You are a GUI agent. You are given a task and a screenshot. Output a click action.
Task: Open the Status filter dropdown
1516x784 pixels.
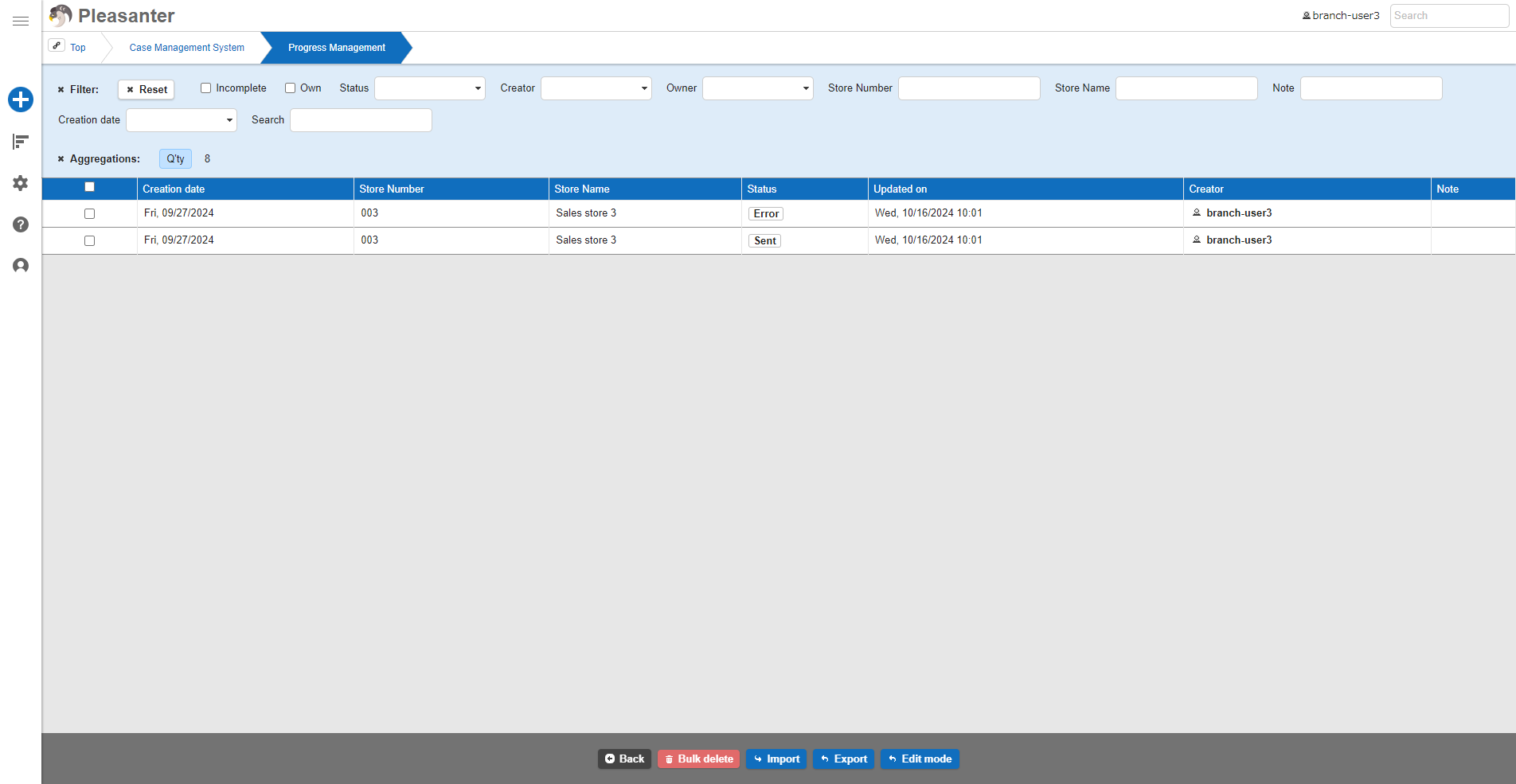(430, 88)
